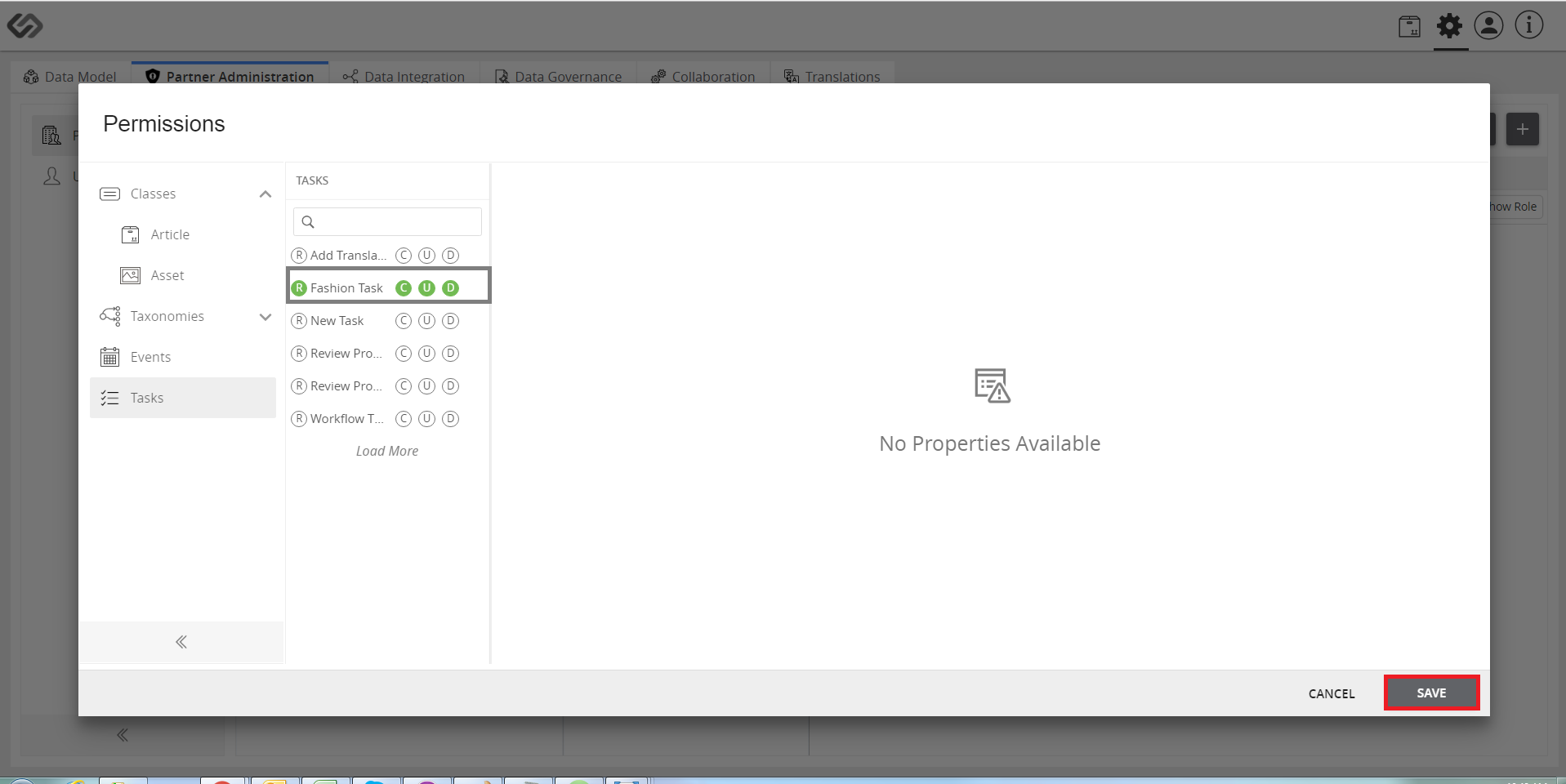The width and height of the screenshot is (1566, 784).
Task: Click the Classes list icon
Action: point(109,194)
